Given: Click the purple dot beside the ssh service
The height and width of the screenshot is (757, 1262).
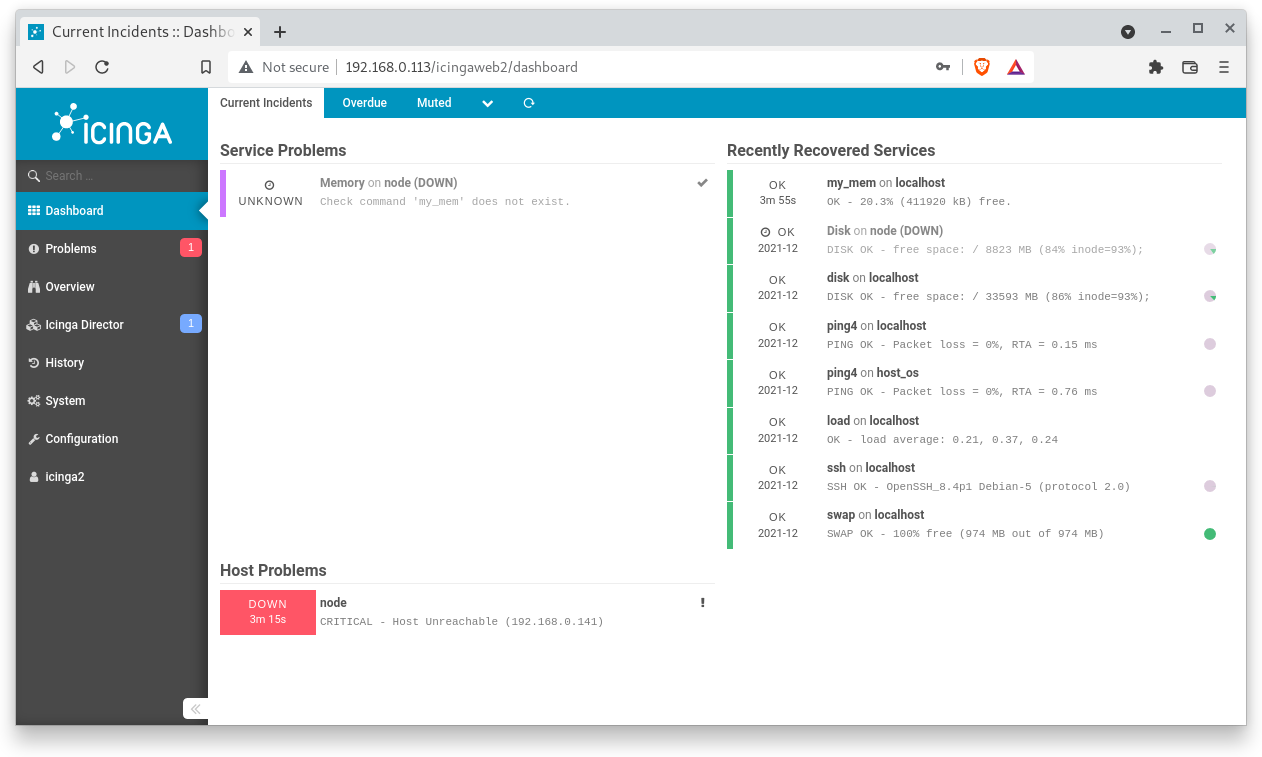Looking at the screenshot, I should pos(1210,485).
